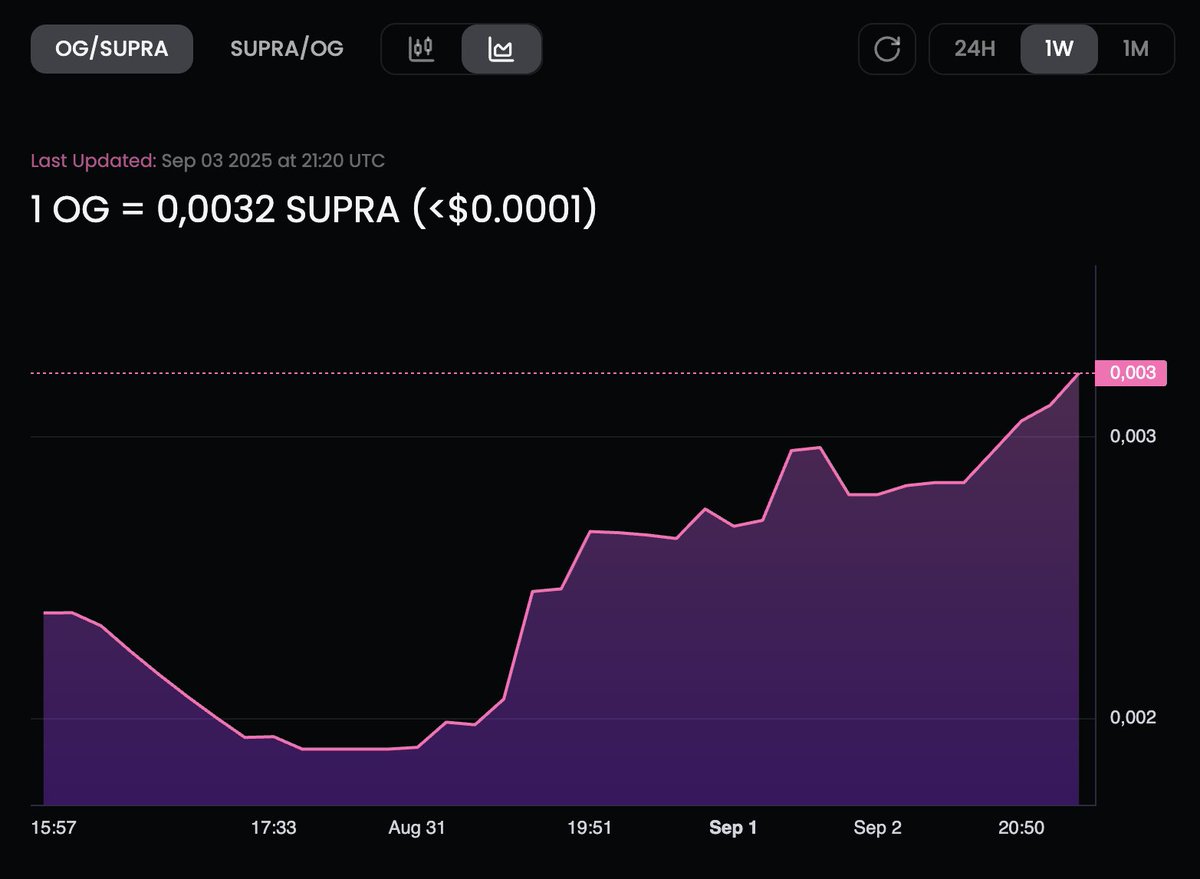Screen dimensions: 1200x879
Task: Click the 1 OG = 0,0032 SUPRA price
Action: (314, 210)
